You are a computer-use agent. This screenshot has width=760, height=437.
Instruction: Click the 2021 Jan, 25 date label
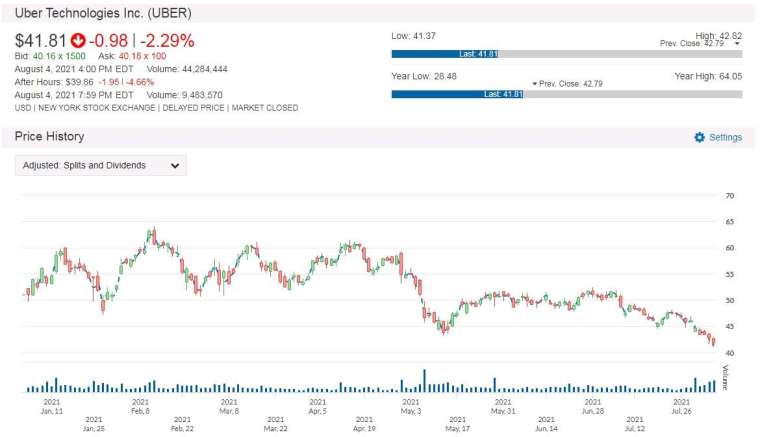[94, 424]
